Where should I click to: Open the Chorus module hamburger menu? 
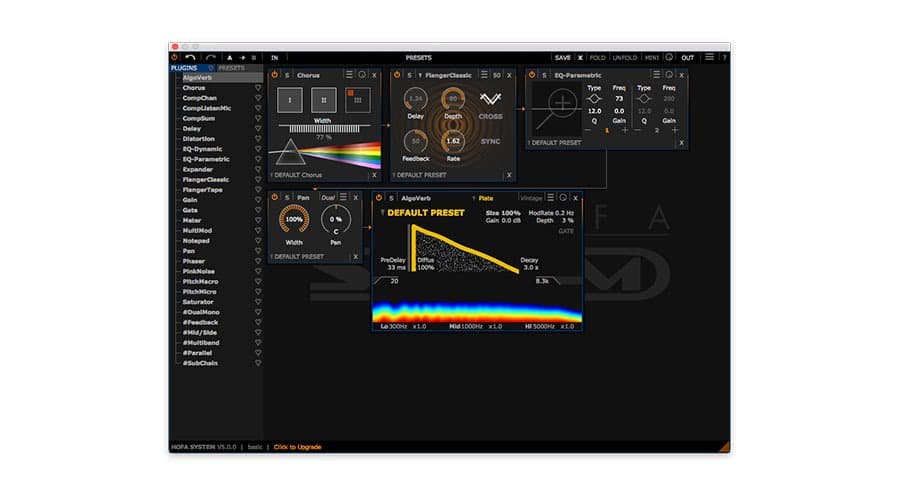pyautogui.click(x=349, y=75)
